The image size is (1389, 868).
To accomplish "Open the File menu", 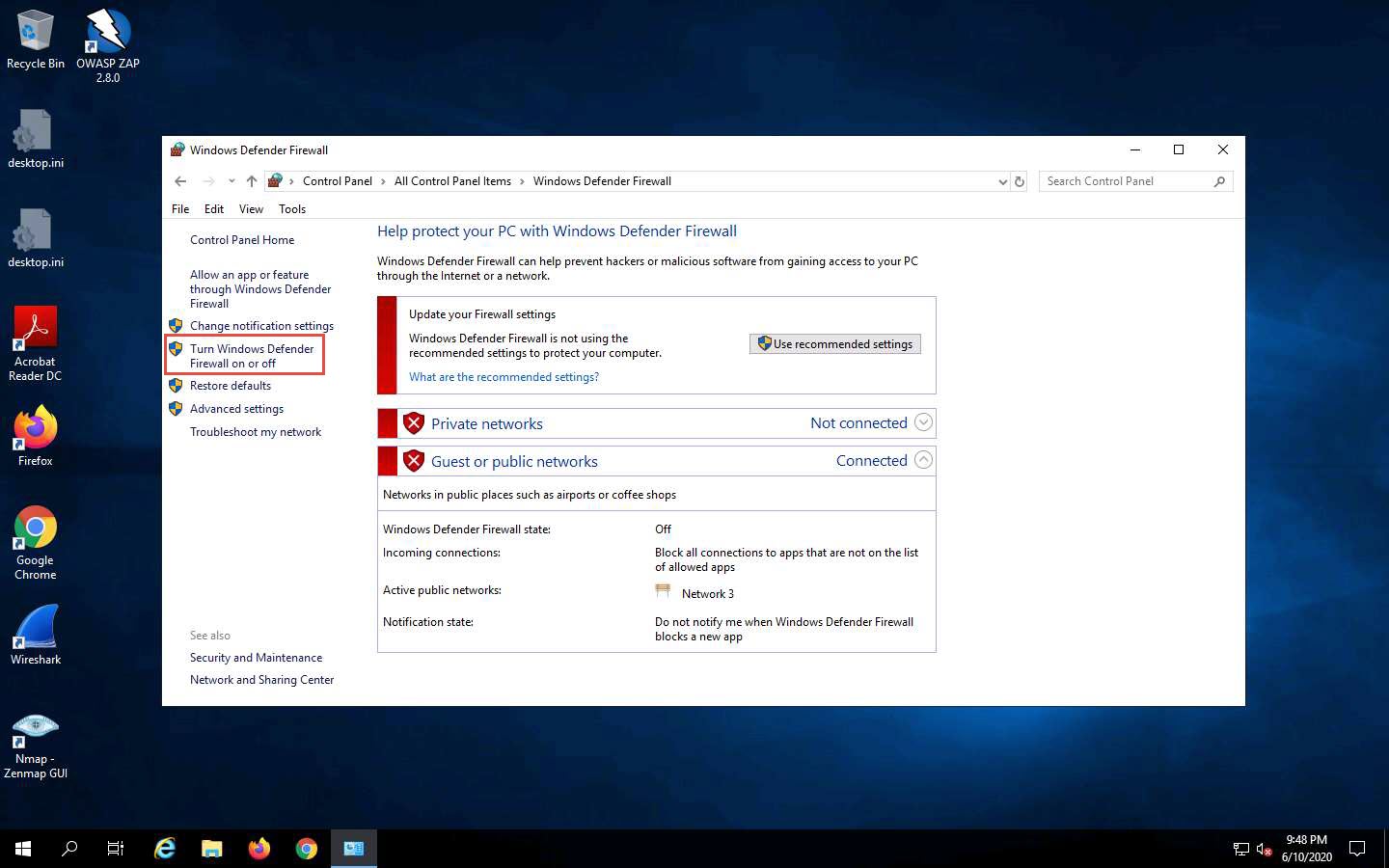I will [x=180, y=209].
